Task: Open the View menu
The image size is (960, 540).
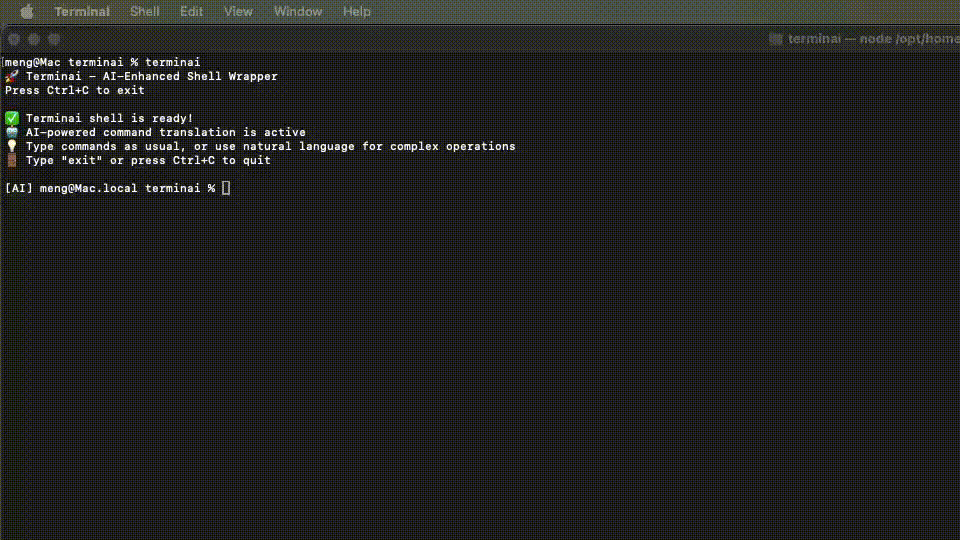Action: pyautogui.click(x=238, y=12)
